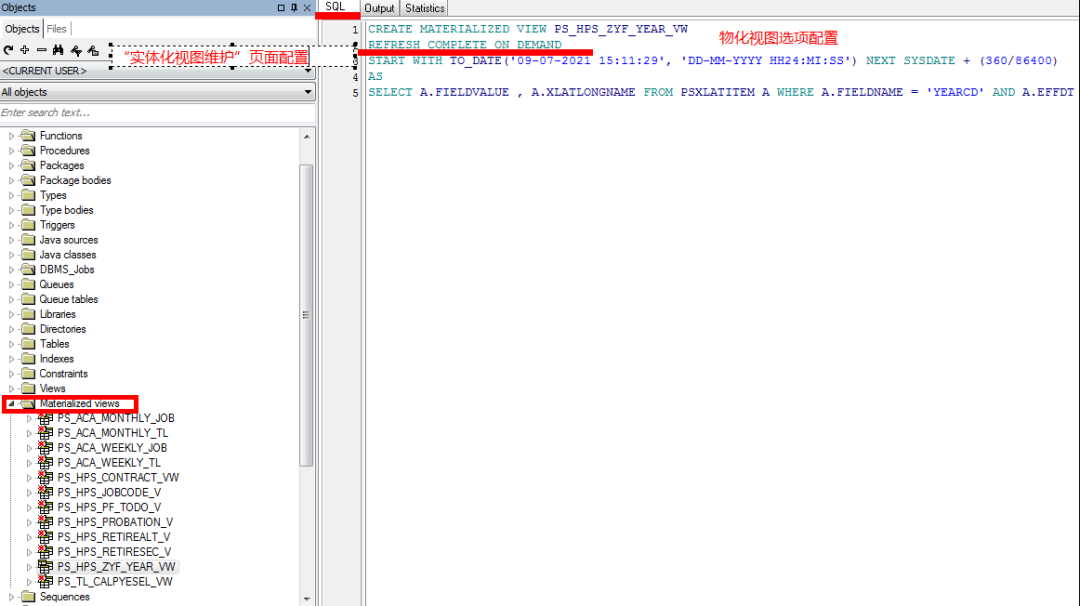Expand the Views folder node
This screenshot has height=606, width=1080.
click(11, 388)
